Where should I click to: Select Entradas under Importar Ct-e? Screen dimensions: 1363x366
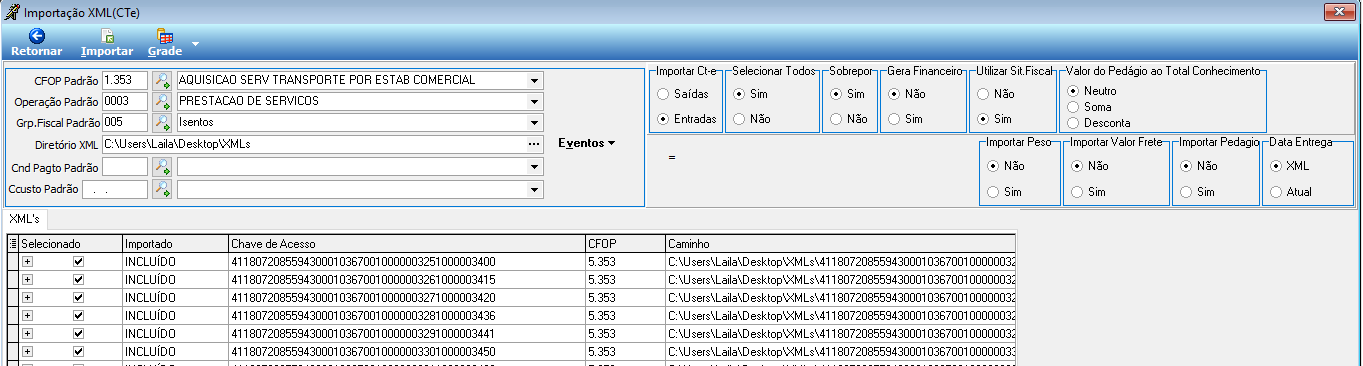[x=663, y=119]
